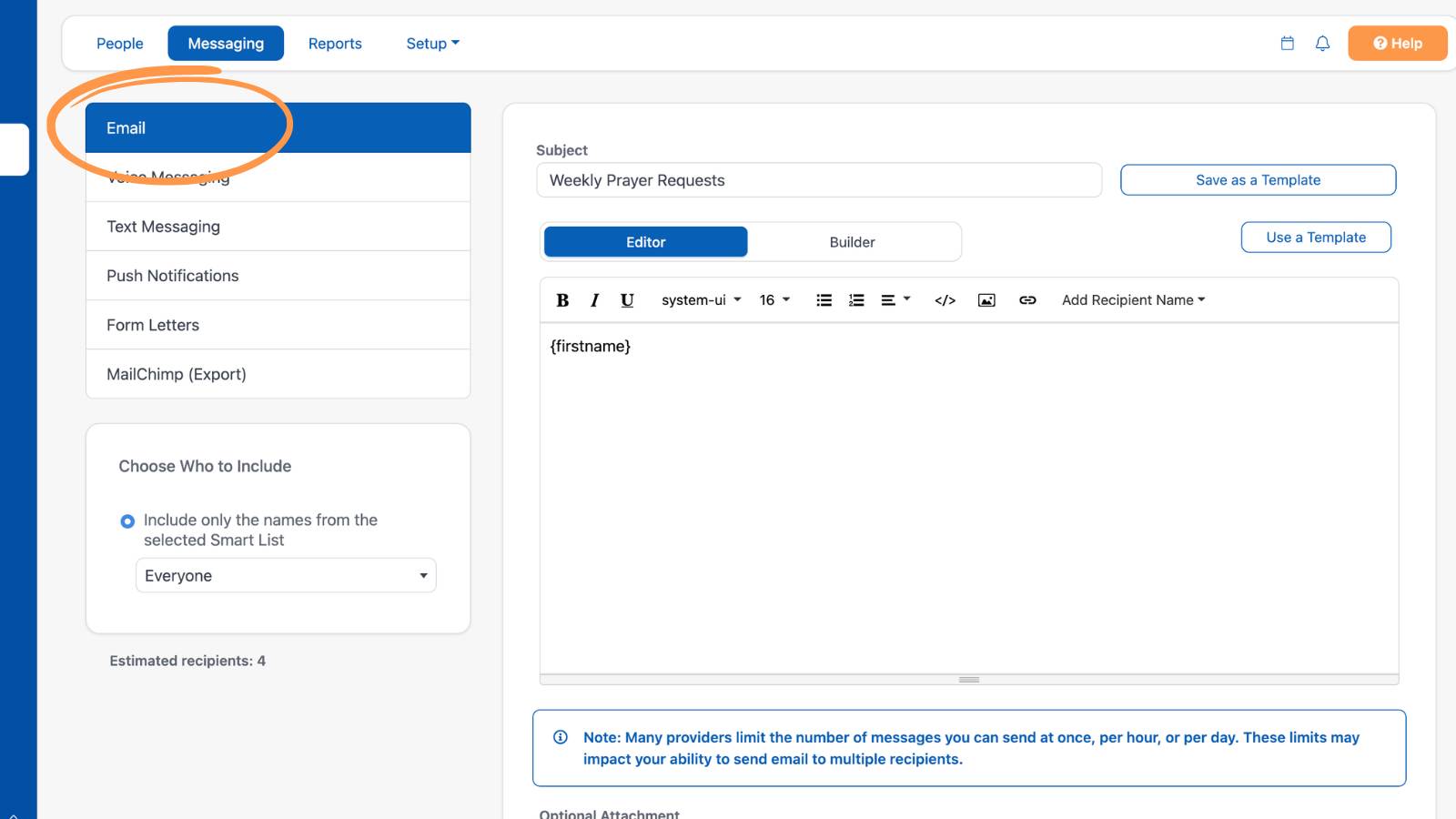Select Text Messaging in the sidebar
The width and height of the screenshot is (1456, 819).
point(278,227)
